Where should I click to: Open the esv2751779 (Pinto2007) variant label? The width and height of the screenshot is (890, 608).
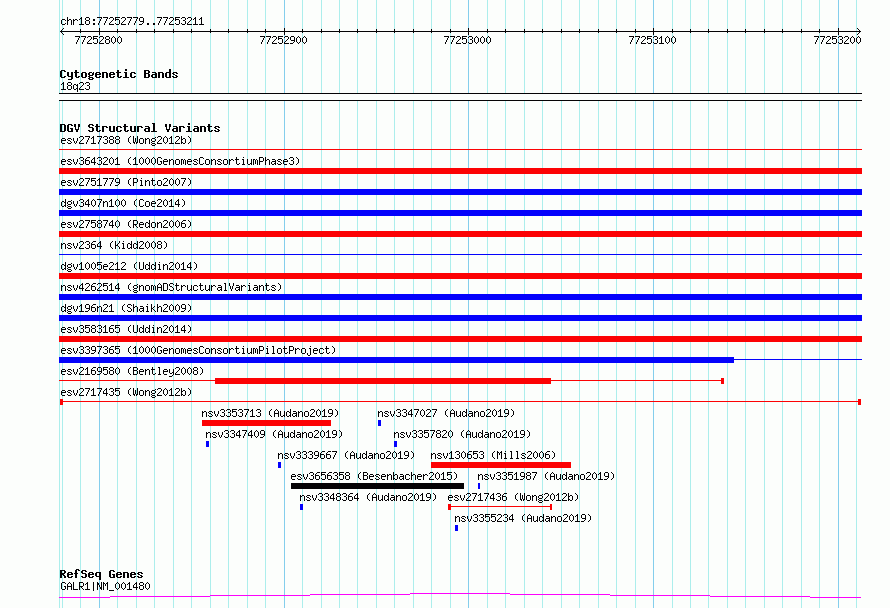pyautogui.click(x=126, y=182)
